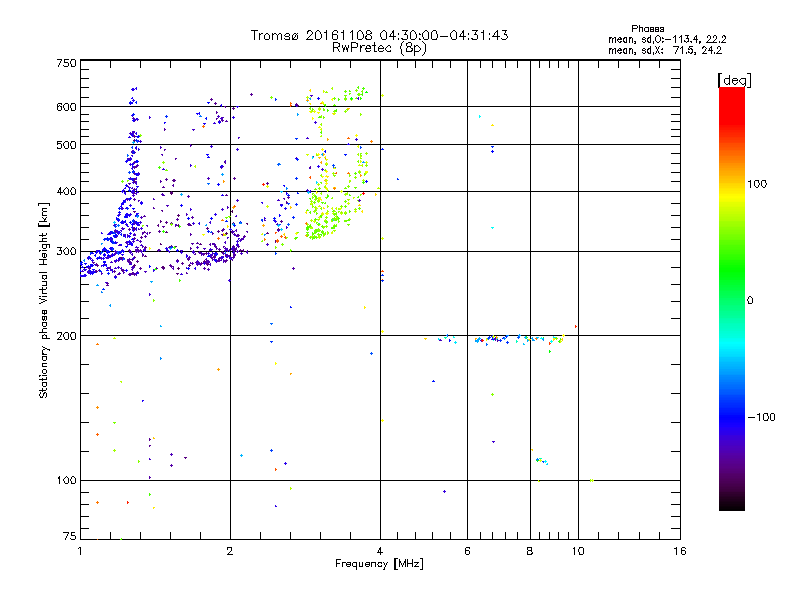Click the '8' frequency tick label
Viewport: 800px width, 600px height.
[x=530, y=551]
